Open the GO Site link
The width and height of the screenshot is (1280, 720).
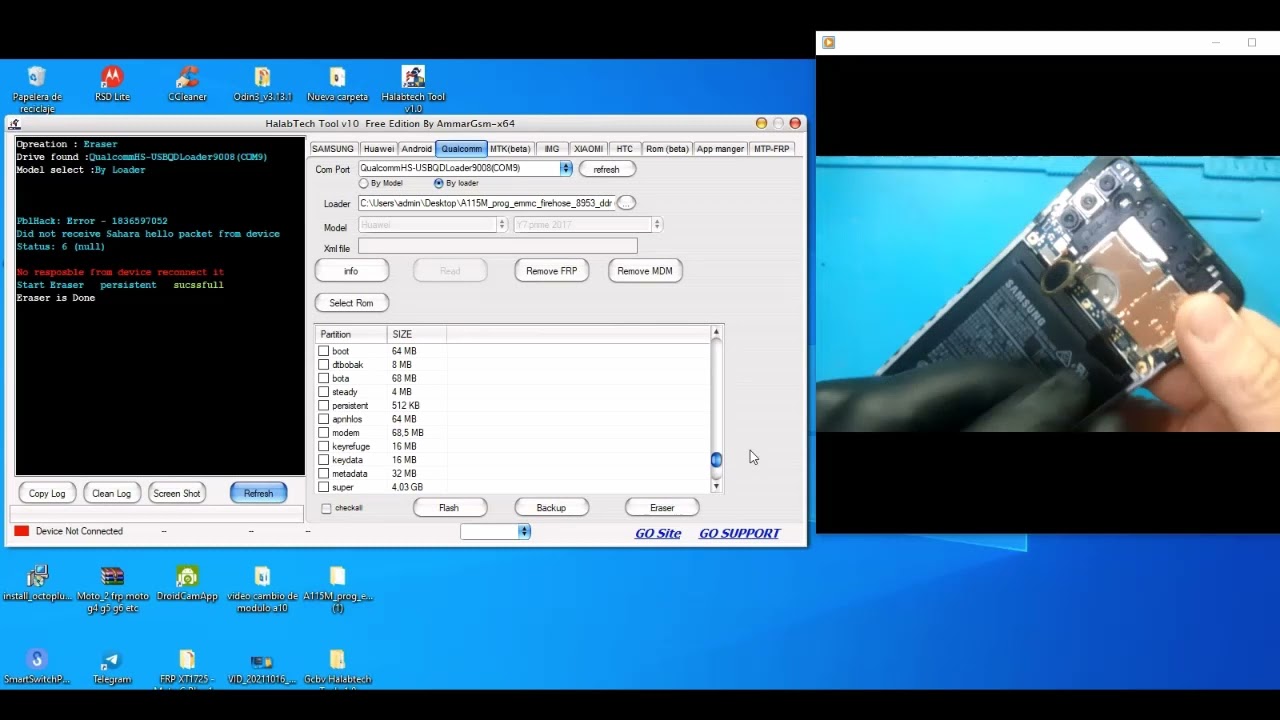point(658,533)
